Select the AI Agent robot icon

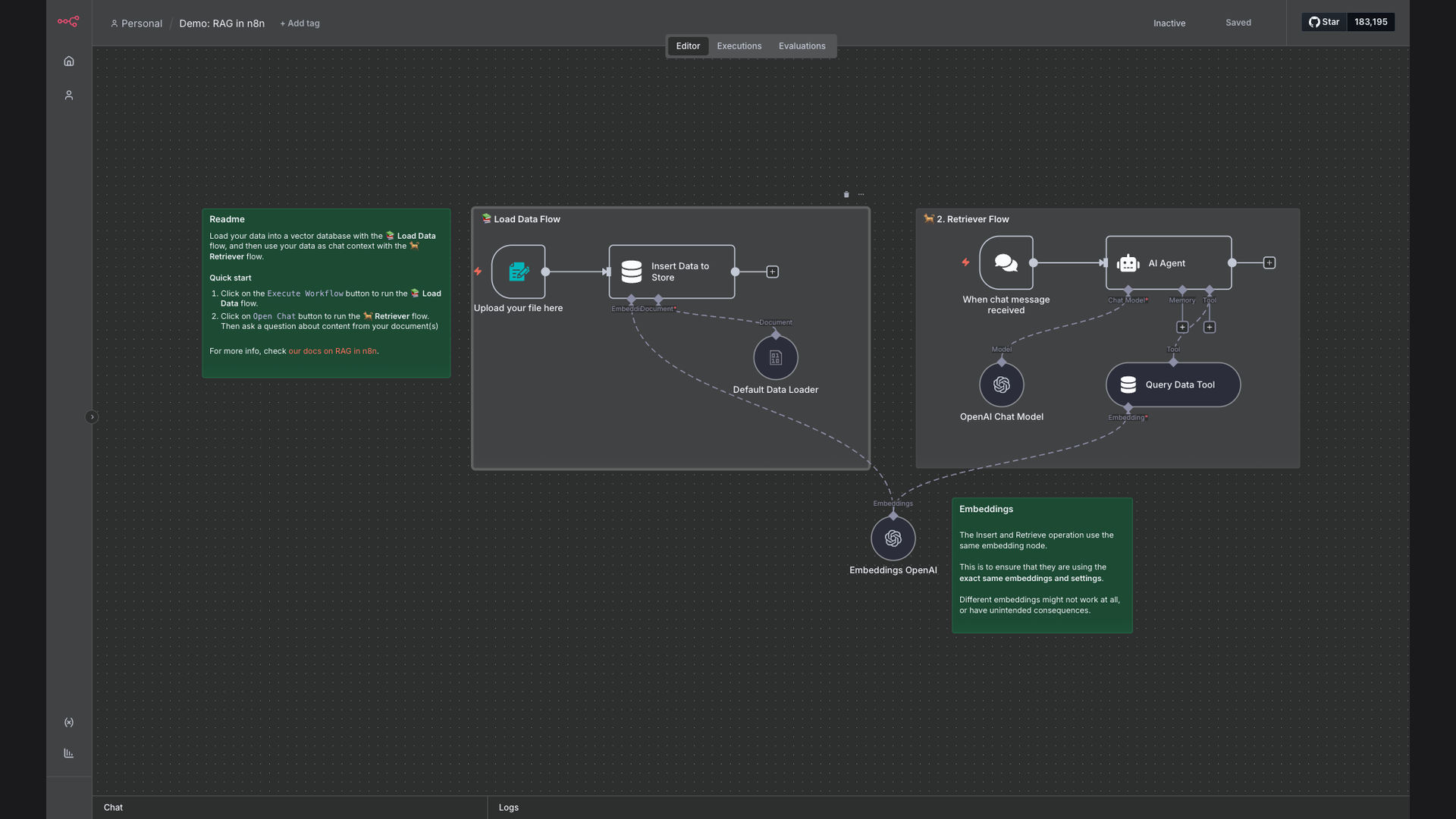1128,263
